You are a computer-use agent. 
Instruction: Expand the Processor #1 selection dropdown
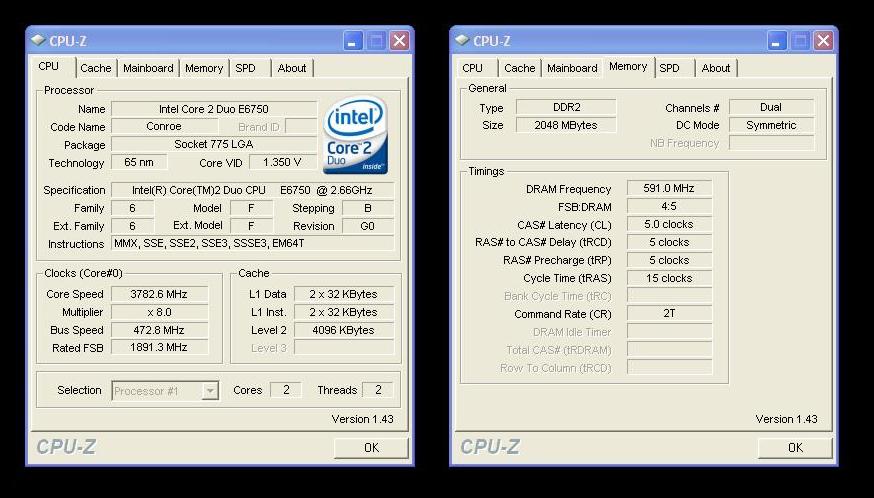210,391
